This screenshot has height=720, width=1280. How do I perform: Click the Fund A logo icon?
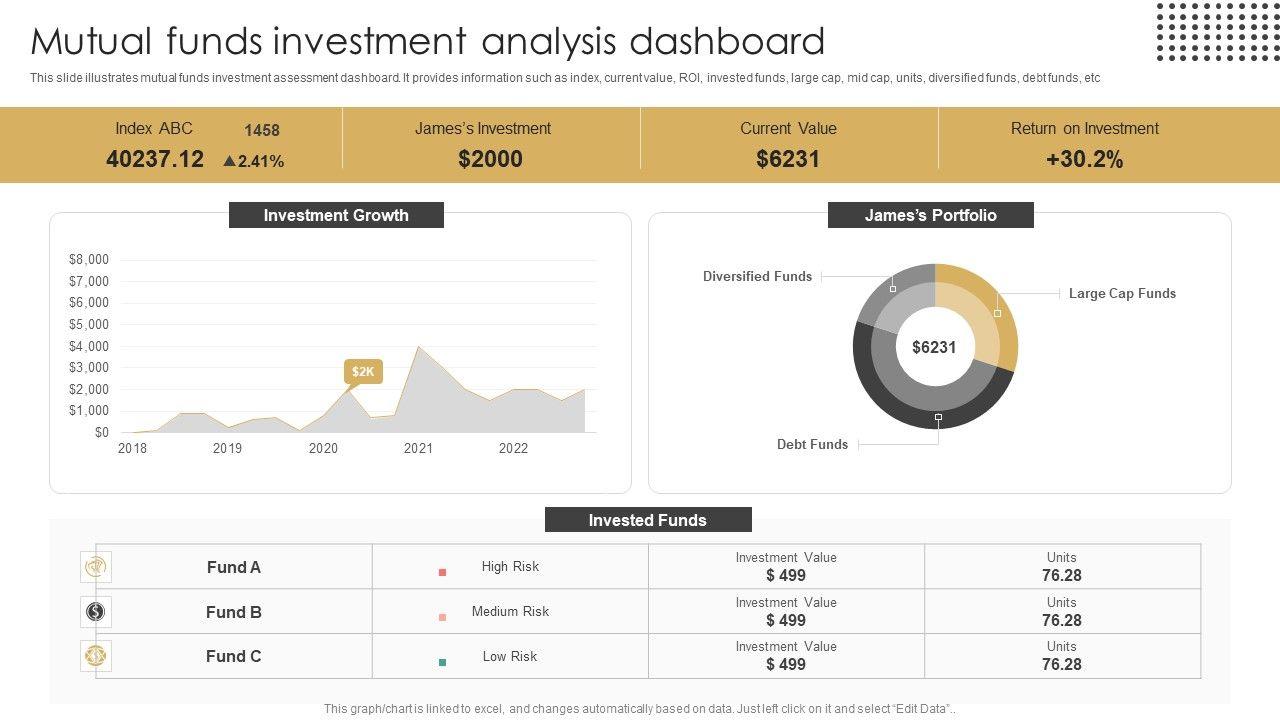96,567
